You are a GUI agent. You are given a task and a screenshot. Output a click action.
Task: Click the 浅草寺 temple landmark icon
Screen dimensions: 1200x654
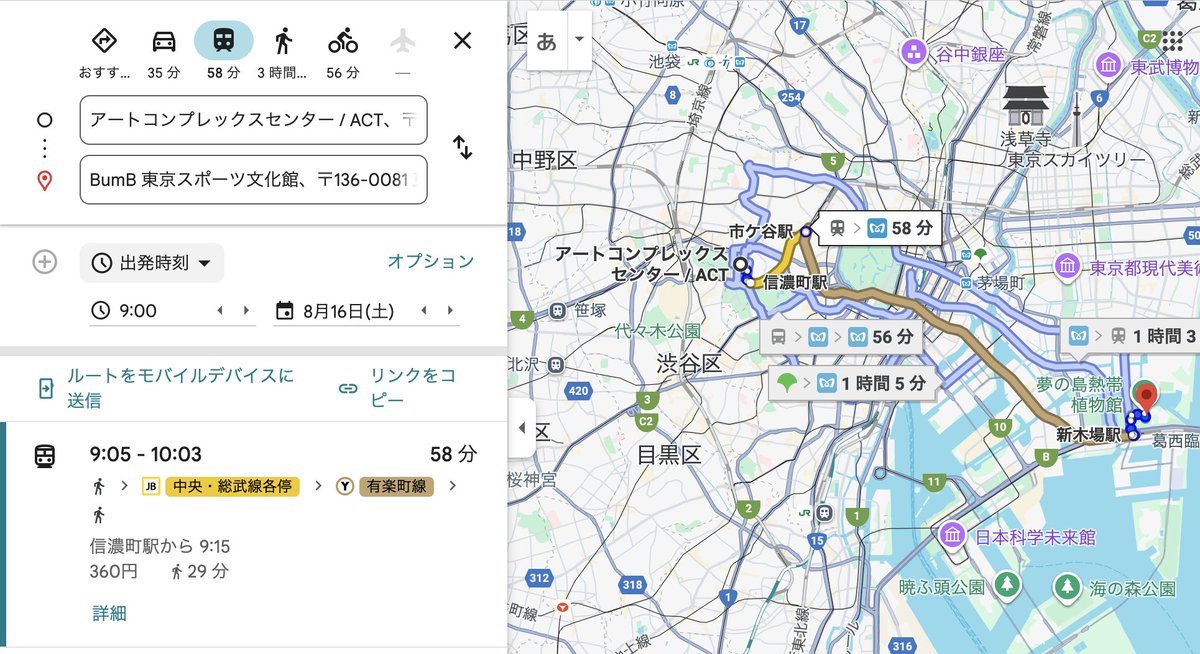pos(1026,106)
